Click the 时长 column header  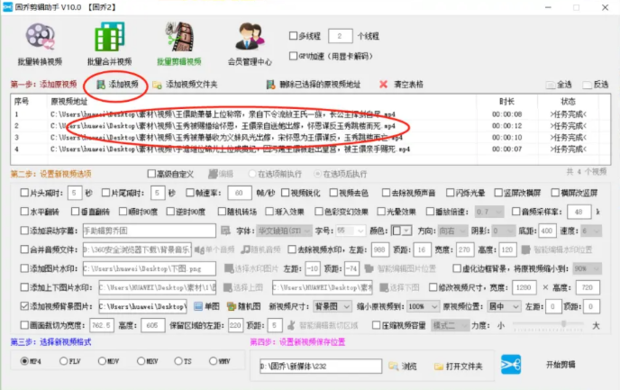[x=507, y=102]
